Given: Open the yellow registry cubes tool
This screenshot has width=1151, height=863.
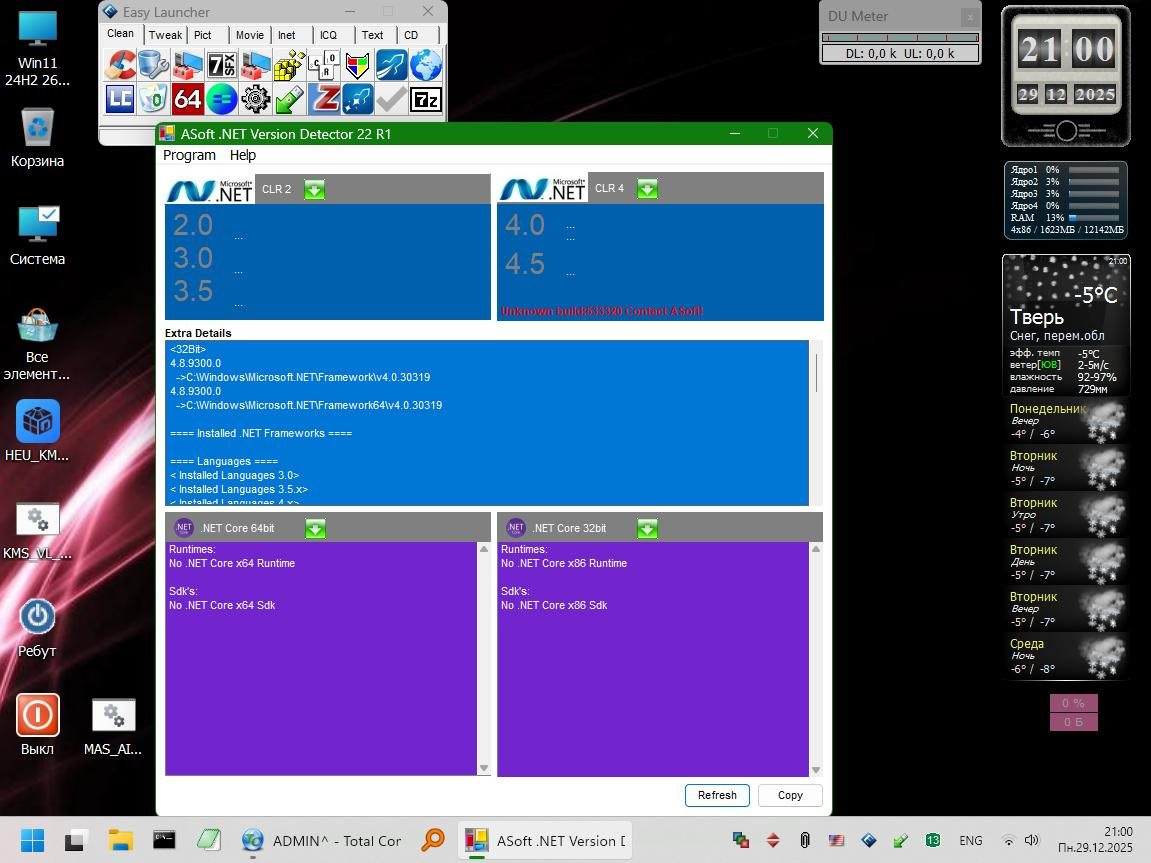Looking at the screenshot, I should tap(290, 65).
